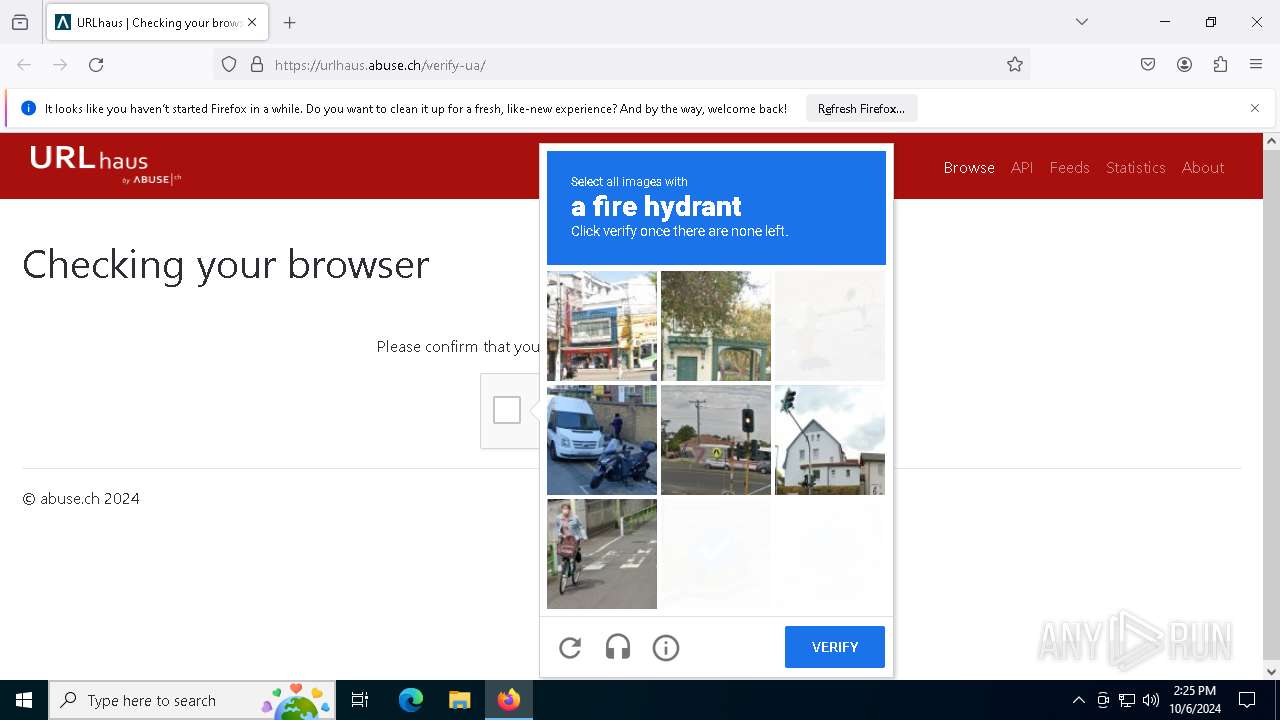1280x720 pixels.
Task: Click the VERIFY button
Action: (x=835, y=647)
